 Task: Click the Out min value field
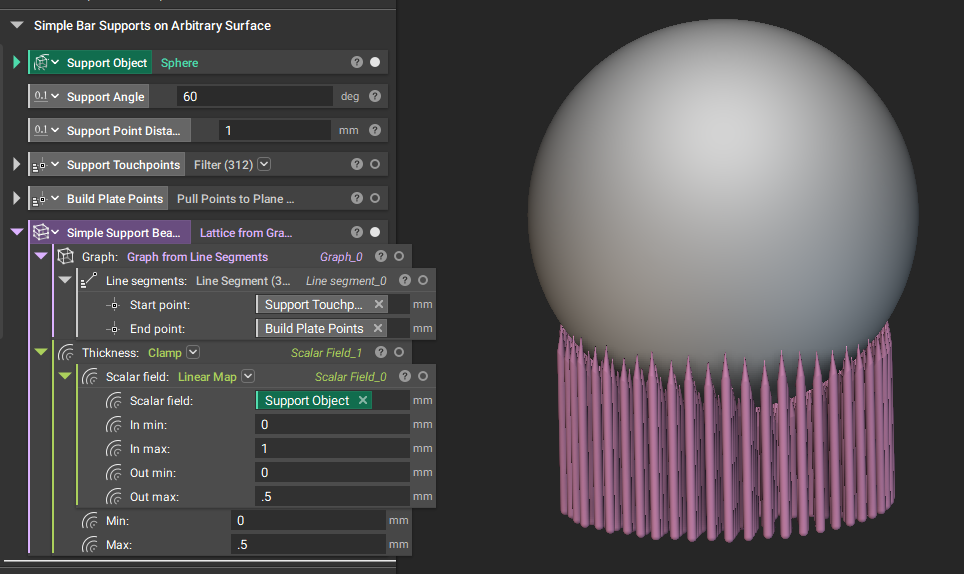click(x=333, y=472)
